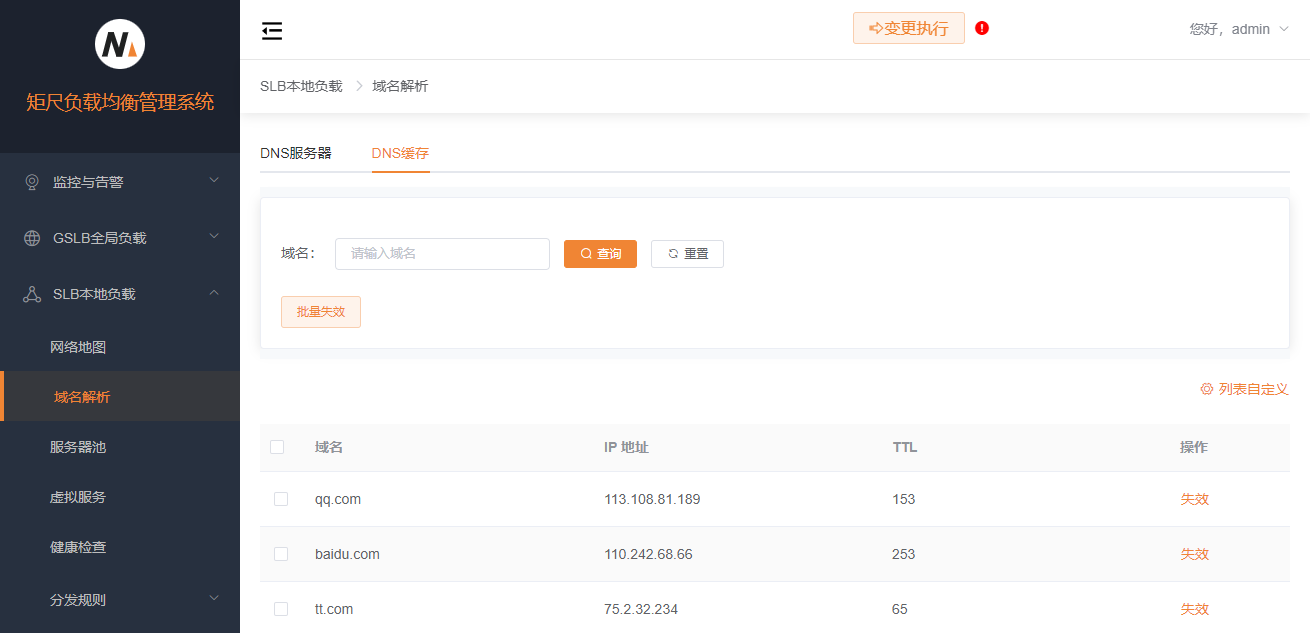The width and height of the screenshot is (1310, 633).
Task: Toggle the select-all checkbox in table header
Action: click(277, 447)
